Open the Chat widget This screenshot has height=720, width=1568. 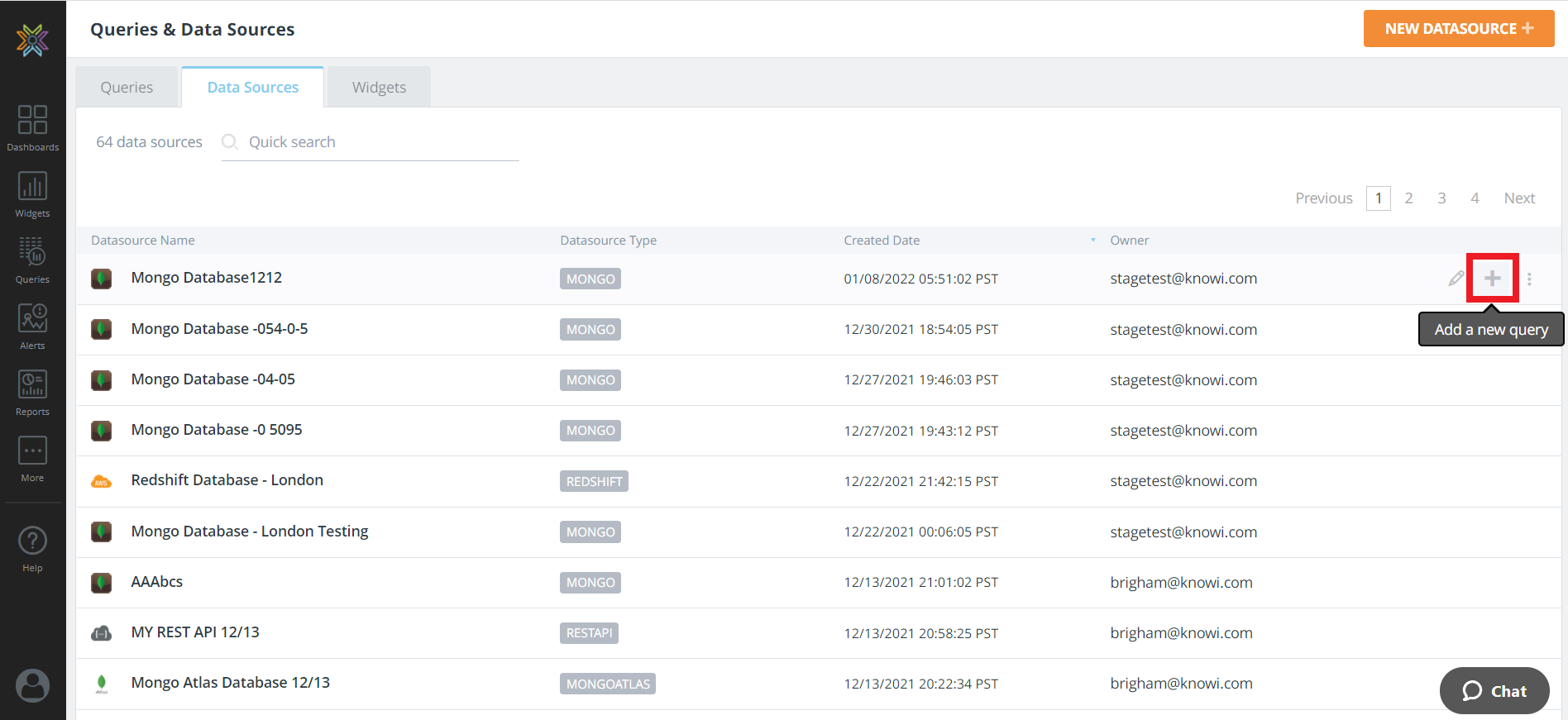1494,691
